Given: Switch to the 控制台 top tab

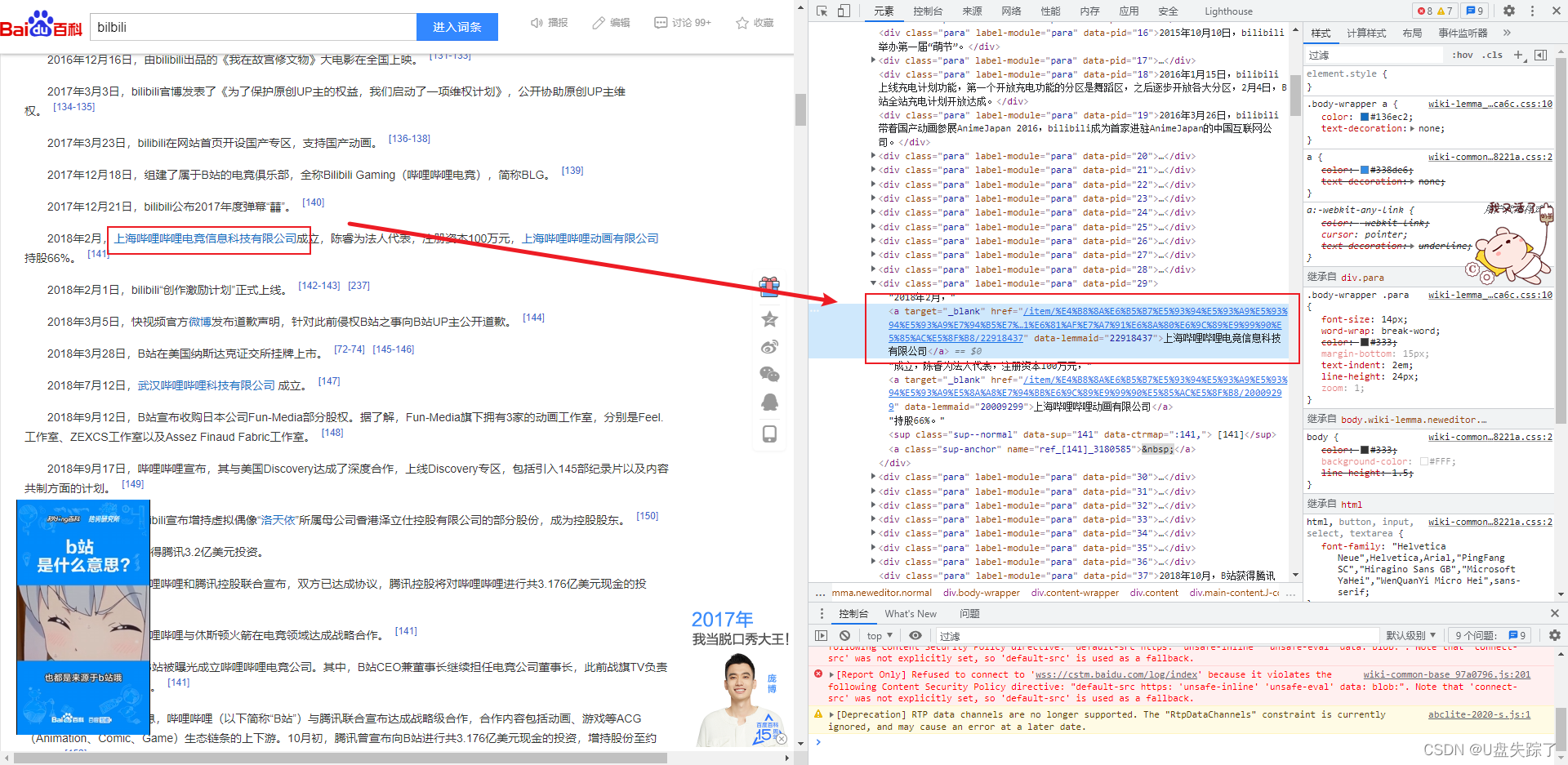Looking at the screenshot, I should coord(928,11).
